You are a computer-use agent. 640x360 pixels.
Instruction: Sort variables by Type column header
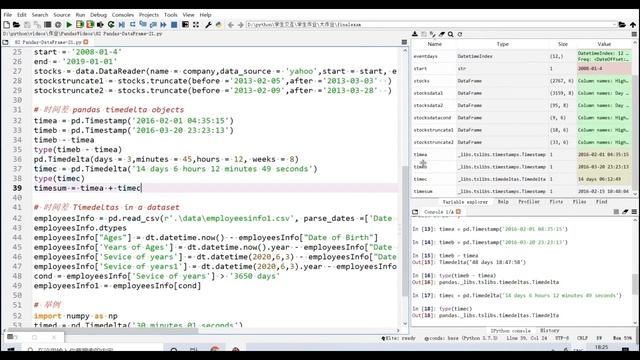[x=502, y=44]
